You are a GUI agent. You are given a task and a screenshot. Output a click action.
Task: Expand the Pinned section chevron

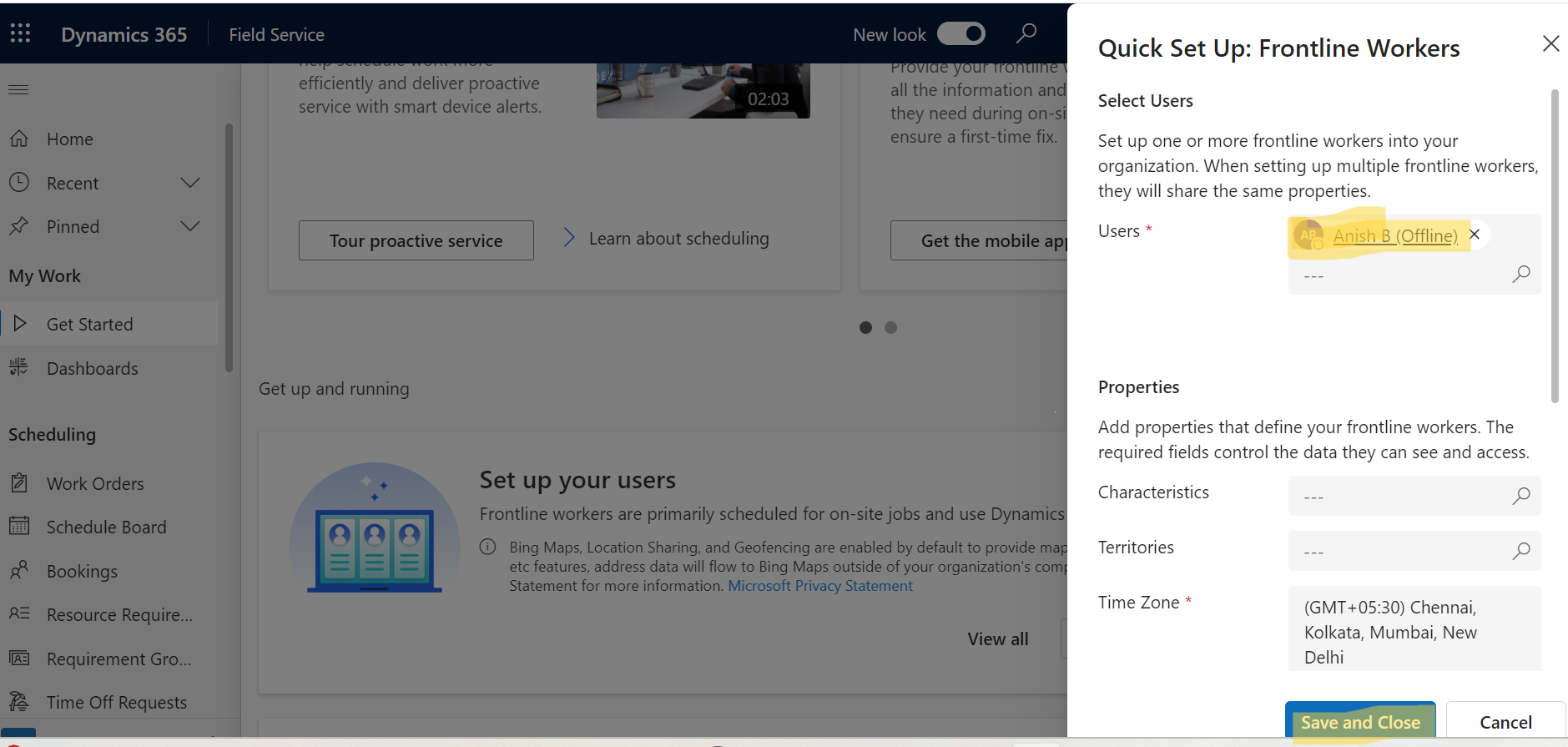[x=190, y=226]
